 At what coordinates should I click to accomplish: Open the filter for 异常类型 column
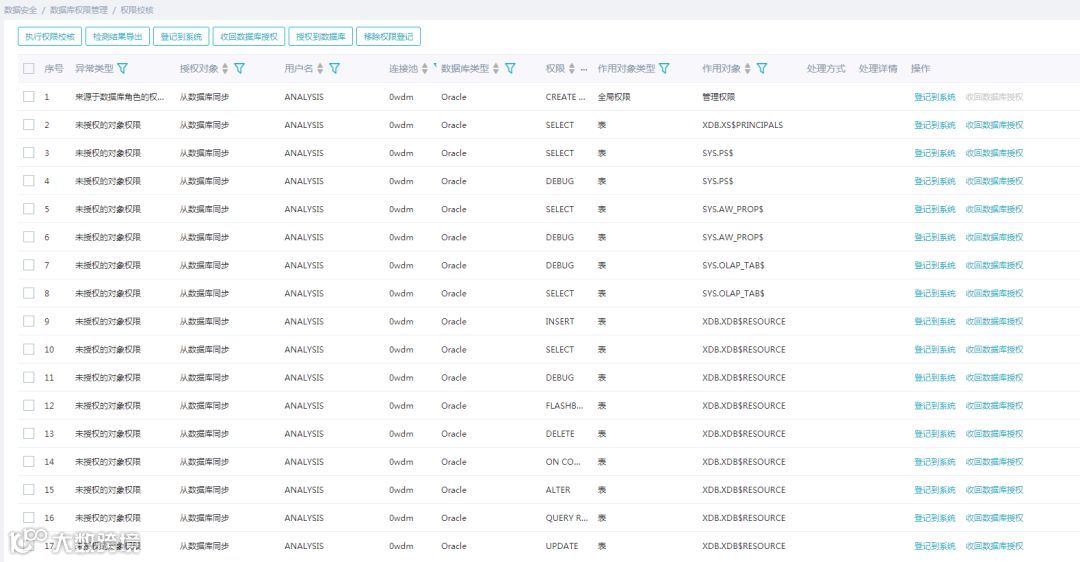tap(123, 68)
